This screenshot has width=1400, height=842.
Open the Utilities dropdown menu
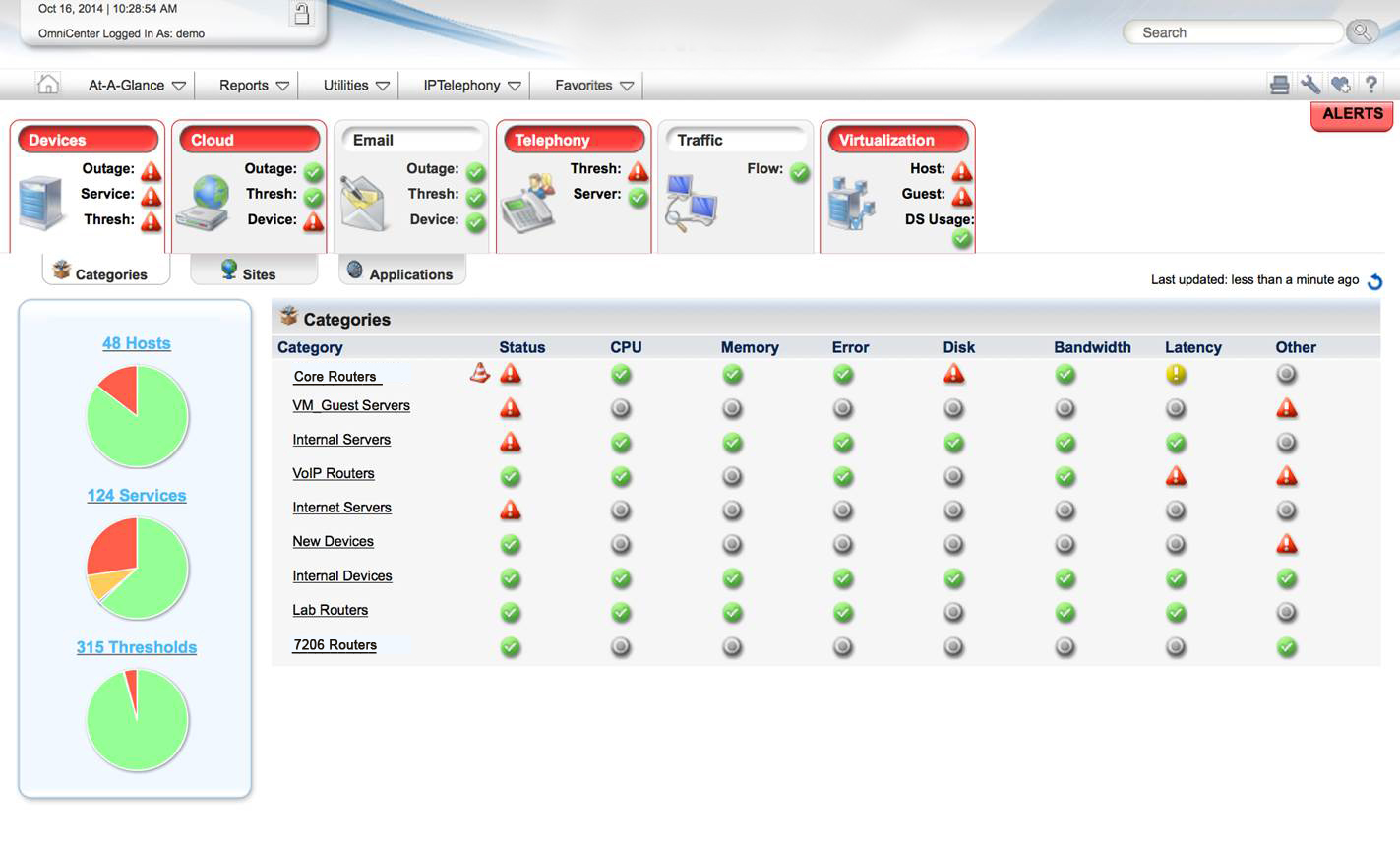(x=356, y=86)
